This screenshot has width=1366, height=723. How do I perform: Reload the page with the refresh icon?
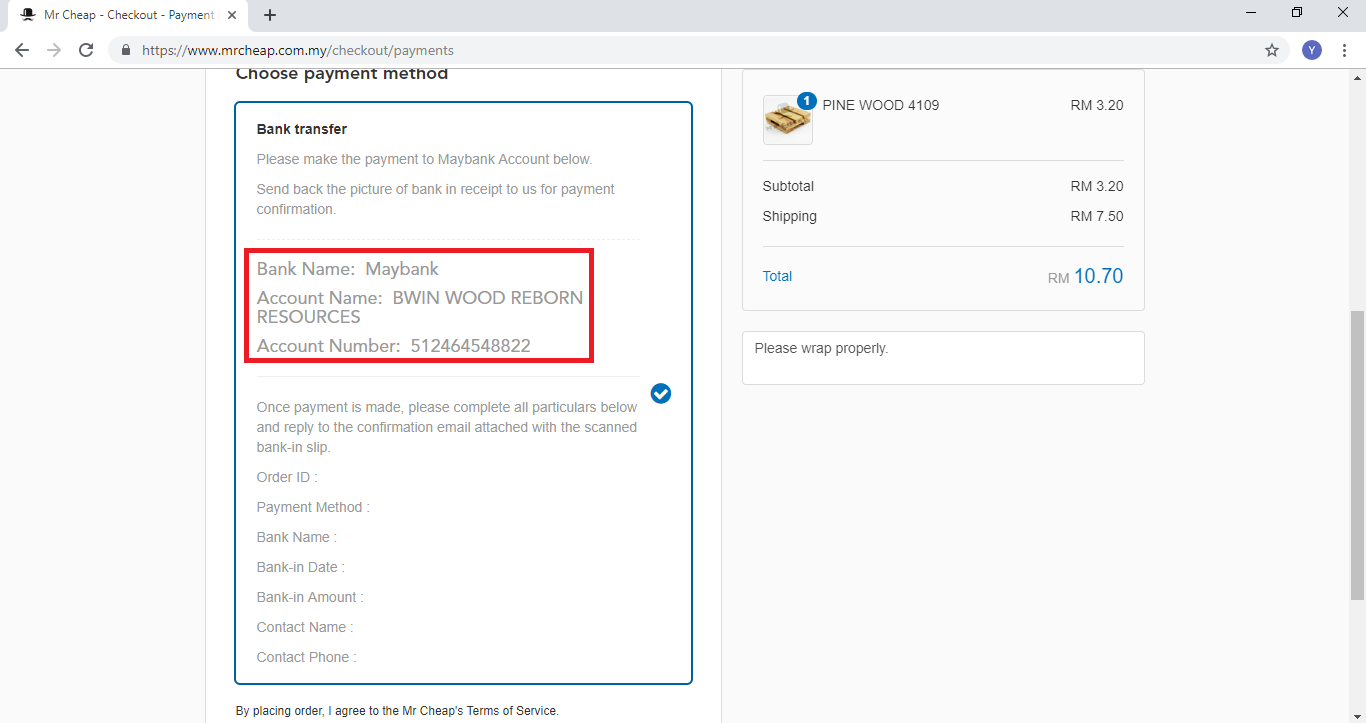[86, 50]
